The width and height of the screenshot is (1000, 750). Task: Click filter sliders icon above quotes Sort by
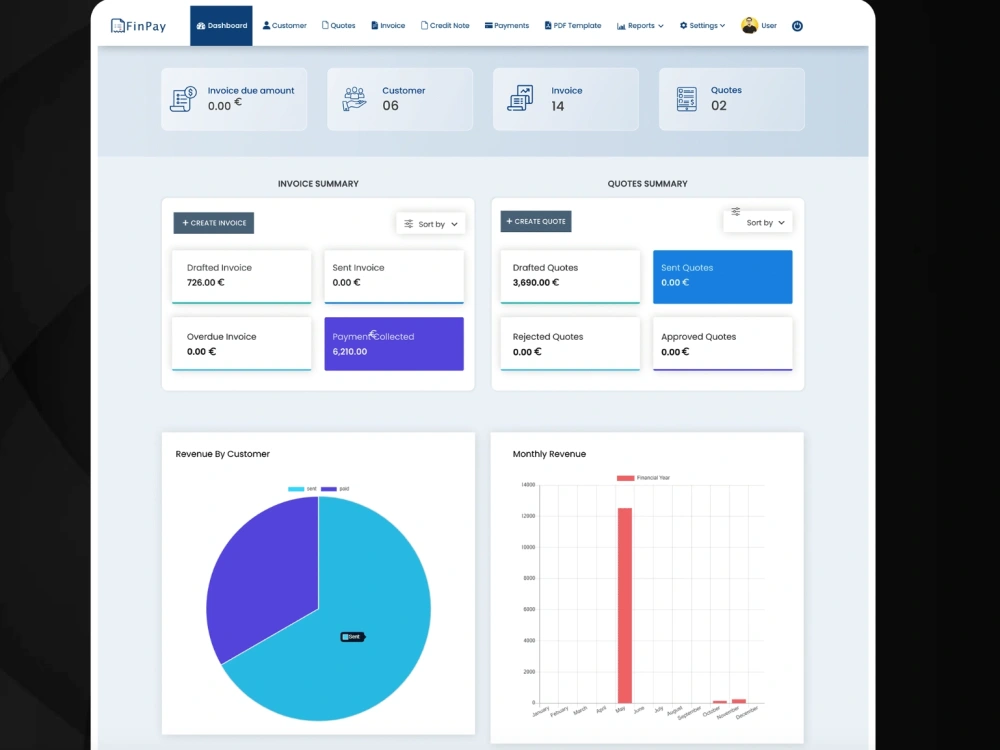[735, 211]
